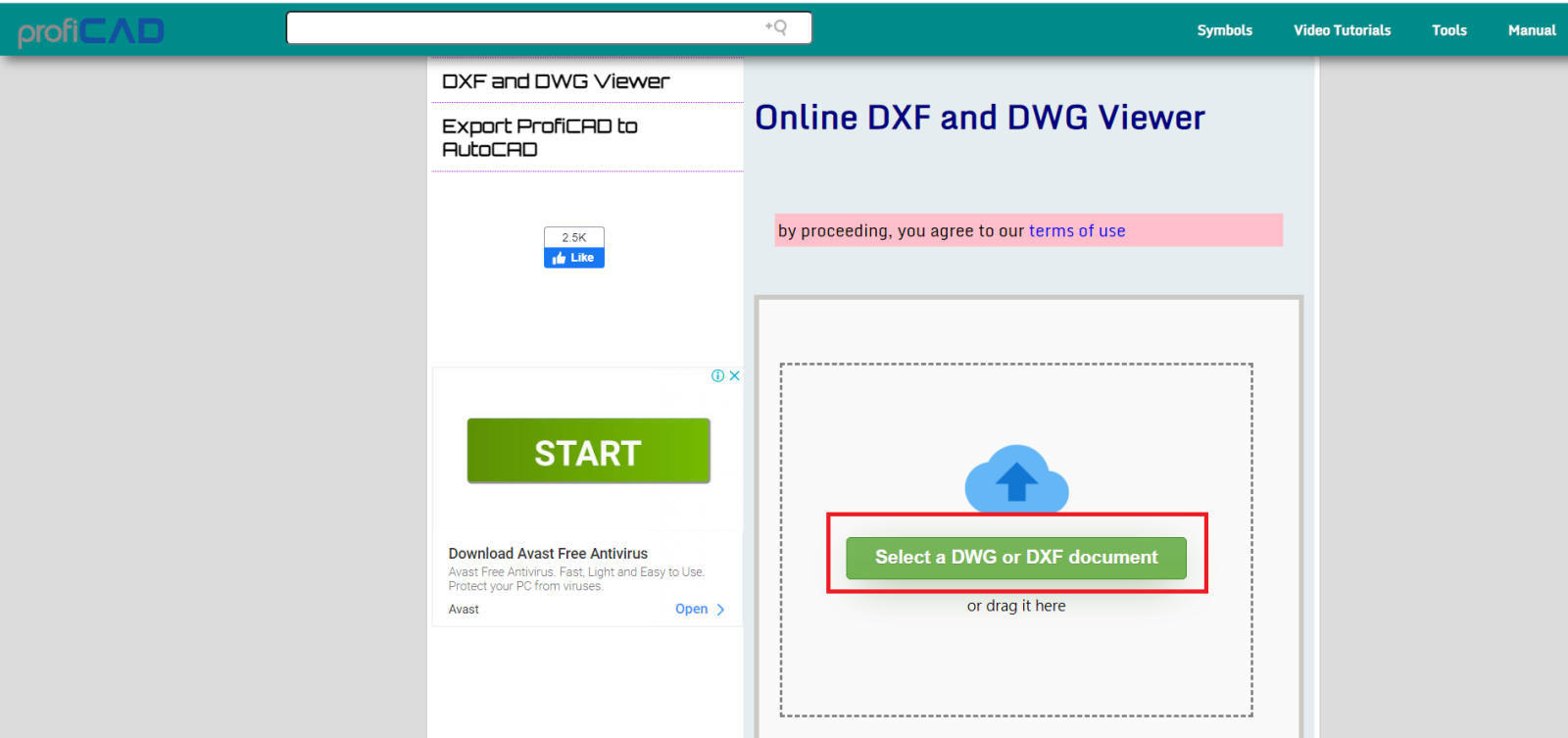1568x738 pixels.
Task: Click Select a DWG or DXF document button
Action: (1016, 558)
